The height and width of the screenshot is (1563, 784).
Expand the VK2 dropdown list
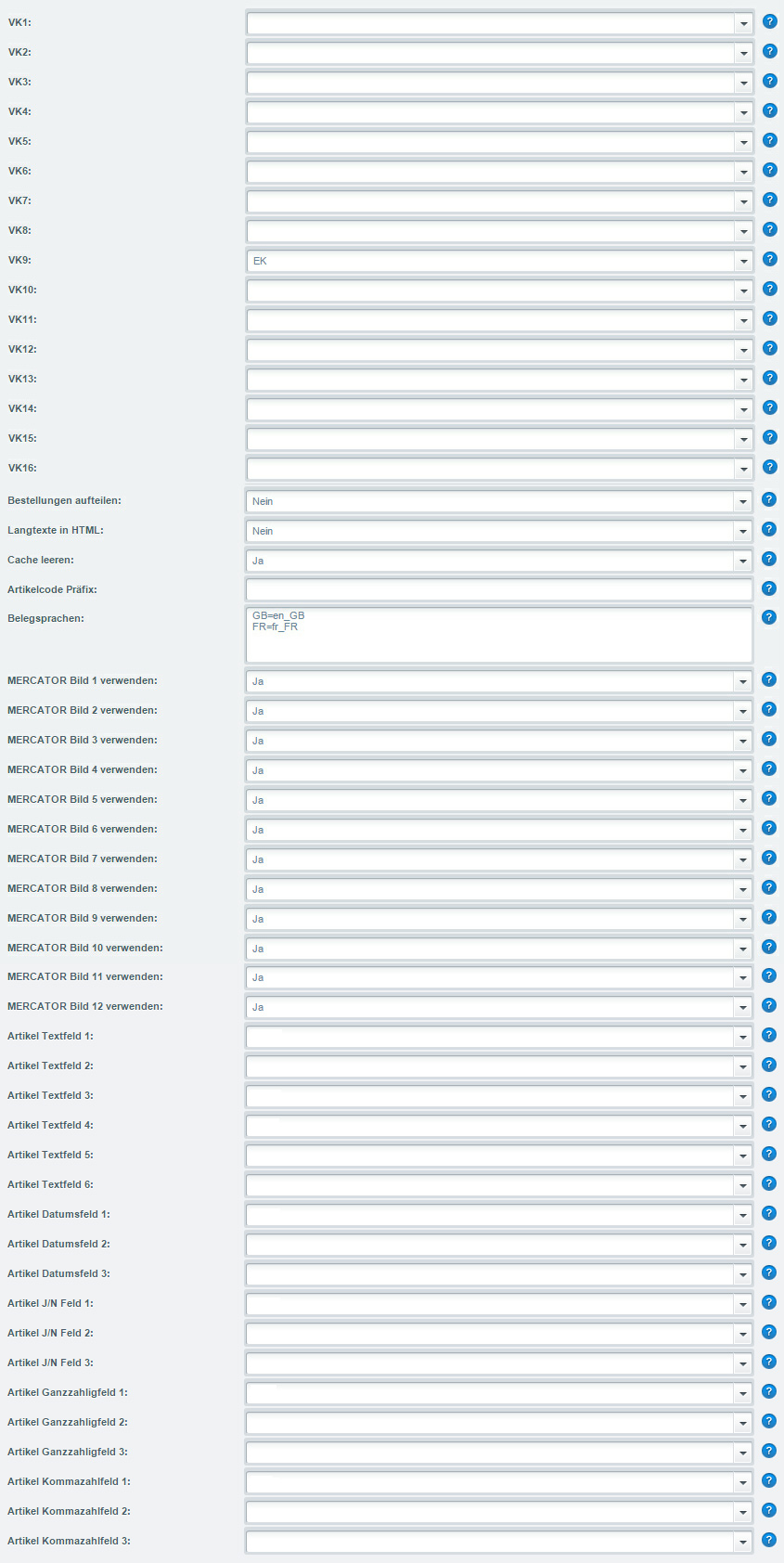[500, 53]
